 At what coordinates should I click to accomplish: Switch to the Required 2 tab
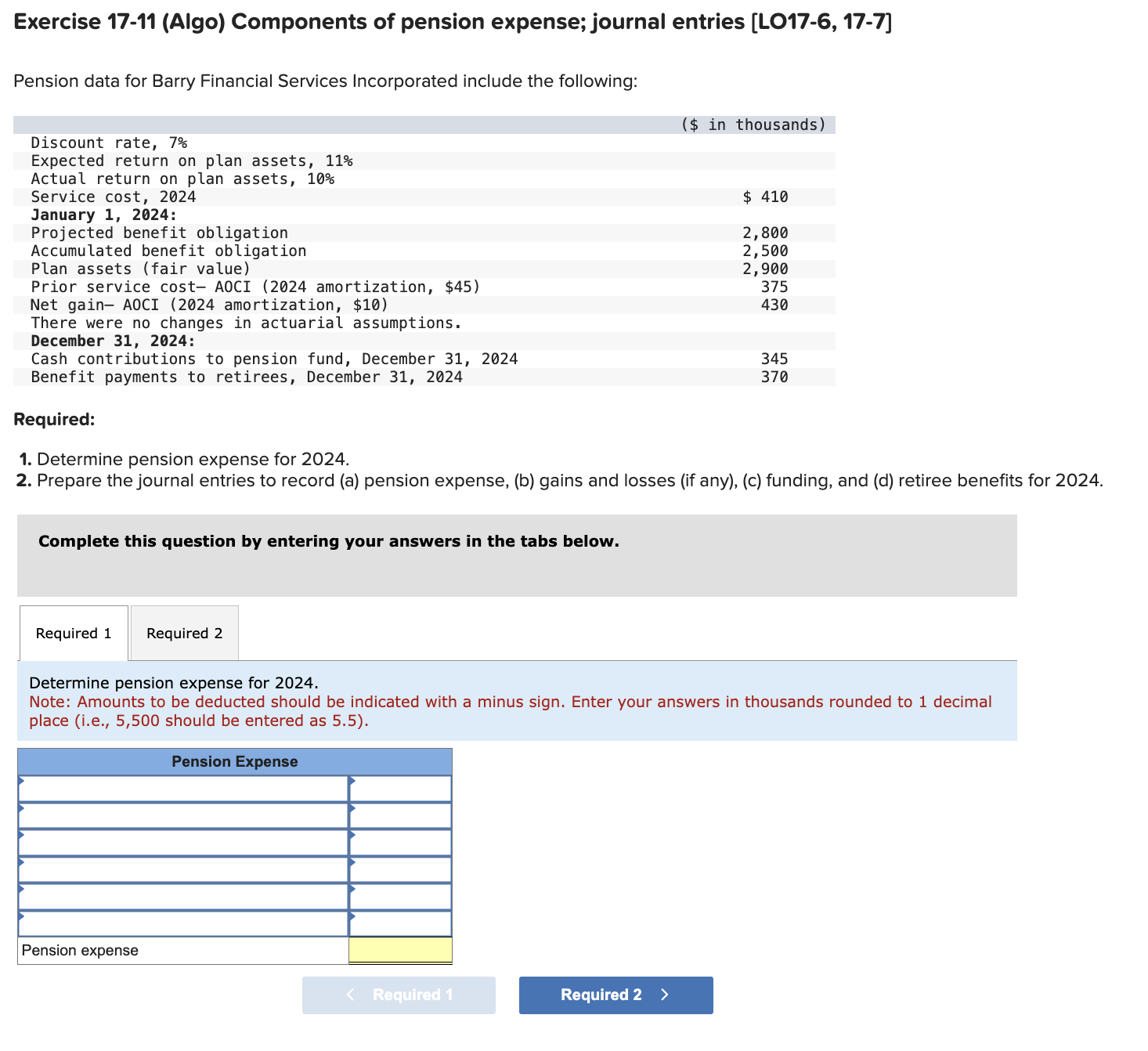coord(183,633)
